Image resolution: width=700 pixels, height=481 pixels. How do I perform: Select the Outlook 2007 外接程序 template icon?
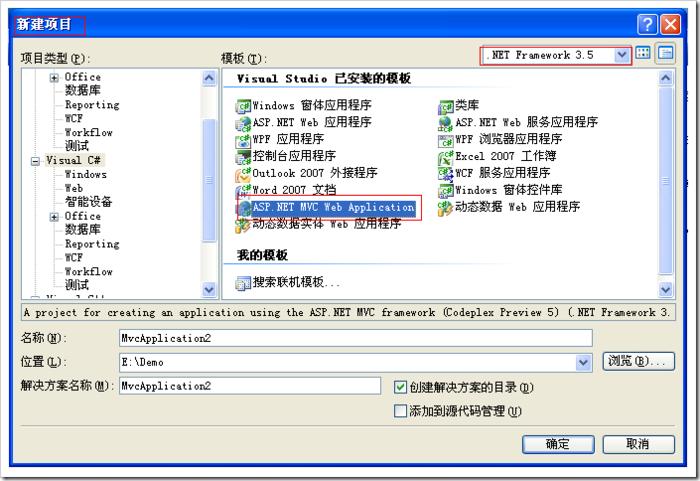coord(243,174)
